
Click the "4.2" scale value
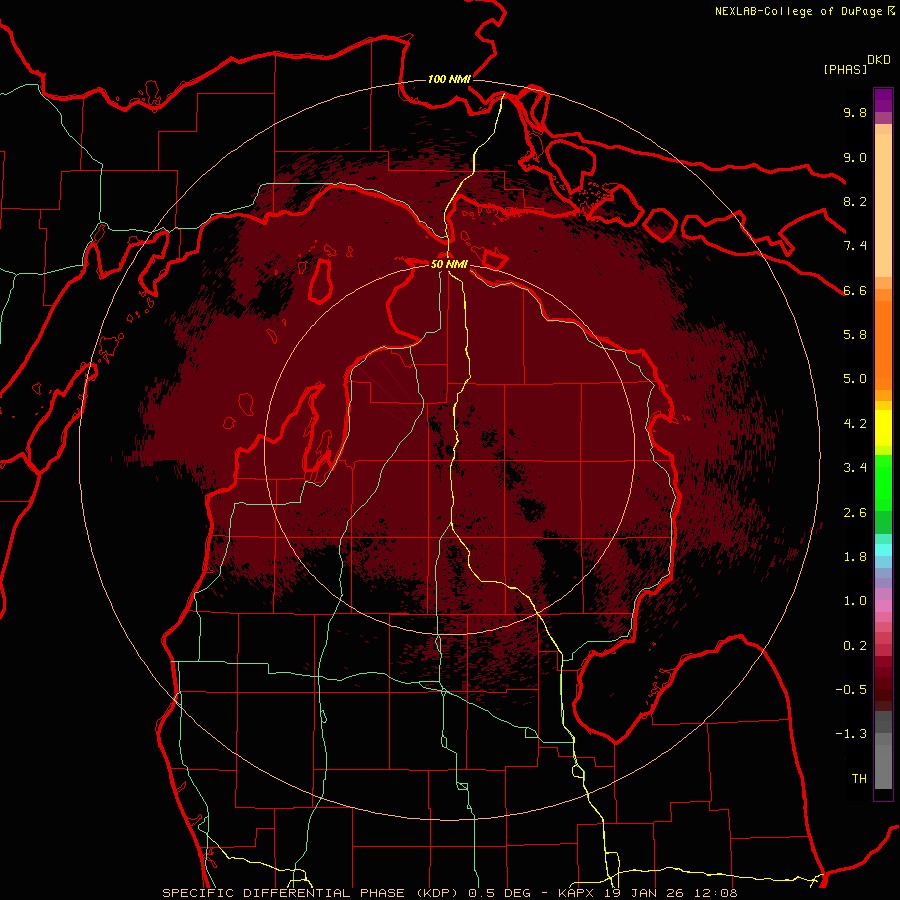point(855,424)
